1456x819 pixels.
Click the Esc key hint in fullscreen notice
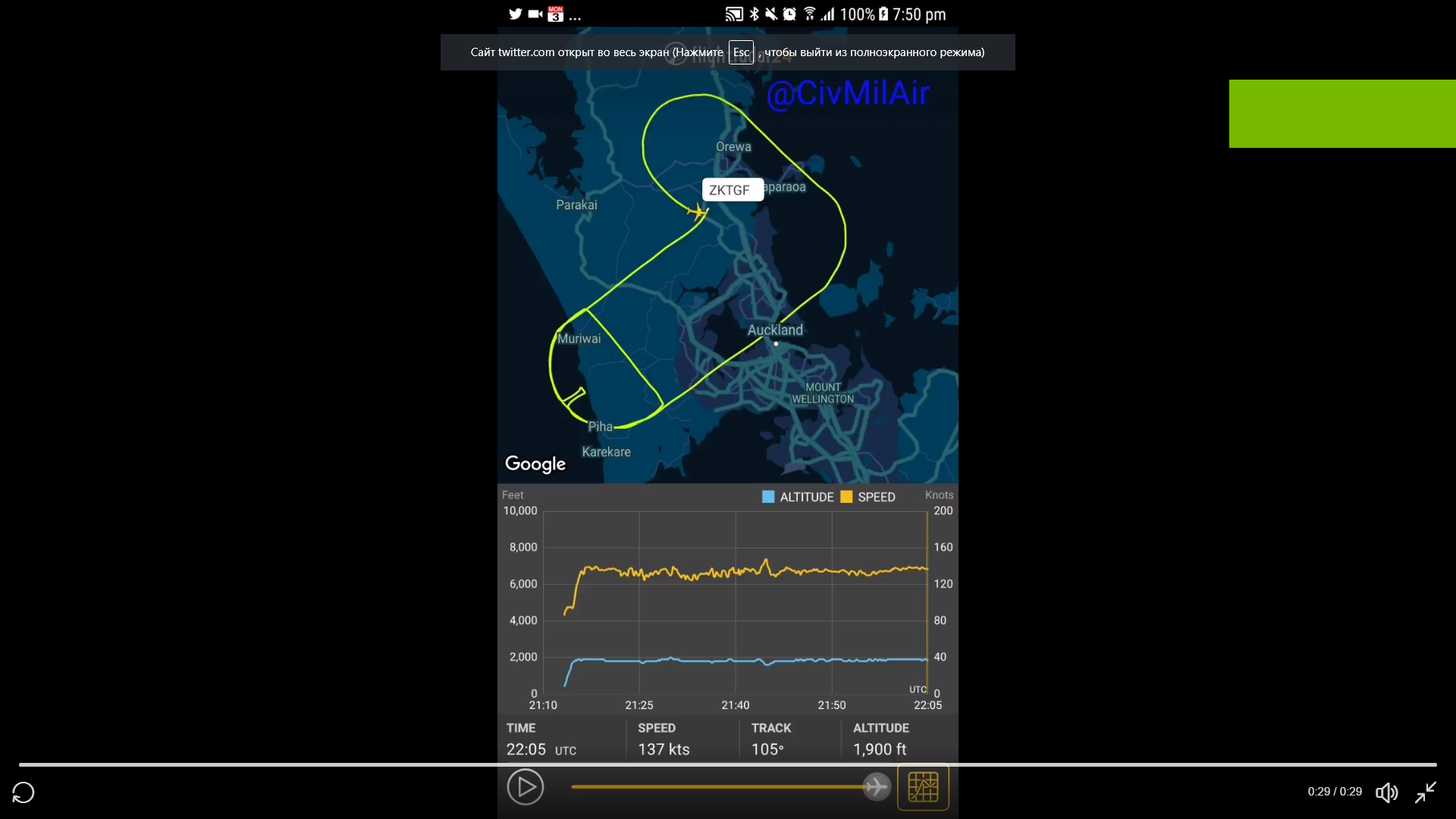pos(741,52)
